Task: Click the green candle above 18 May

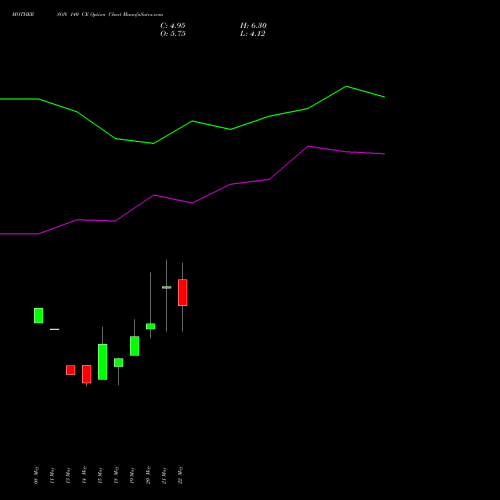Action: tap(119, 363)
